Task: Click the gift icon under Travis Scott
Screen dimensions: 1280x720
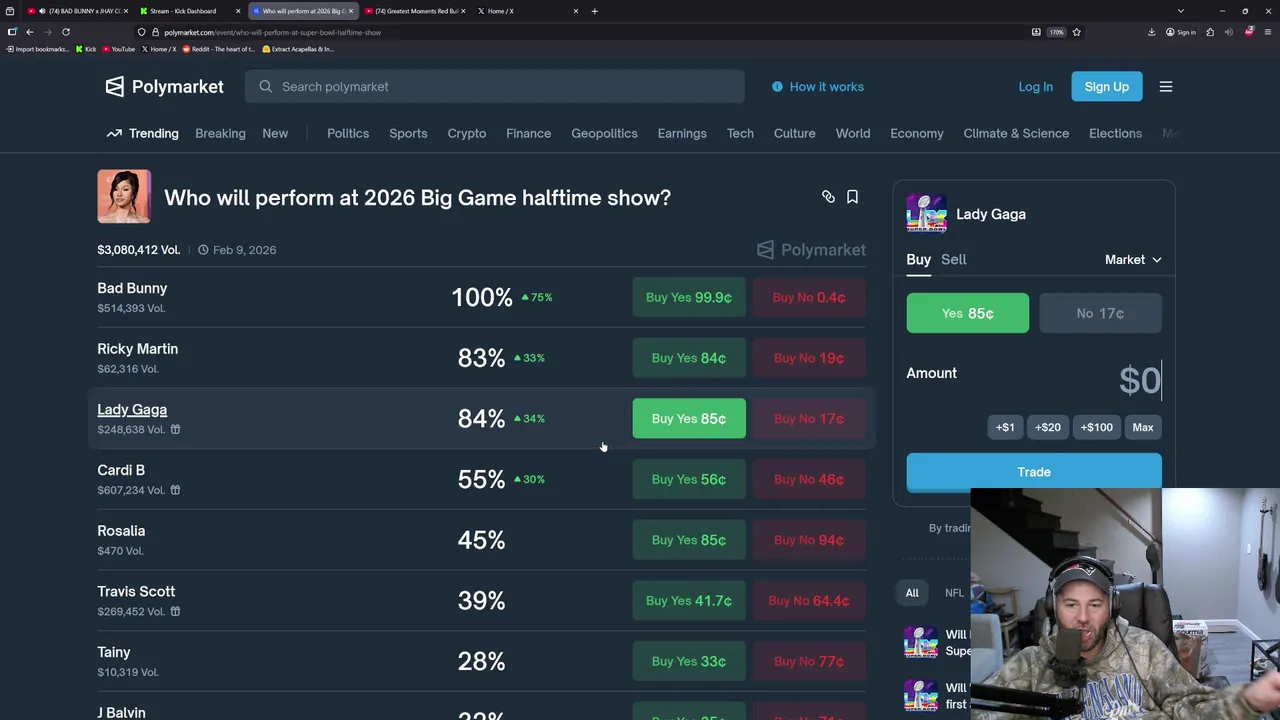Action: click(x=175, y=611)
